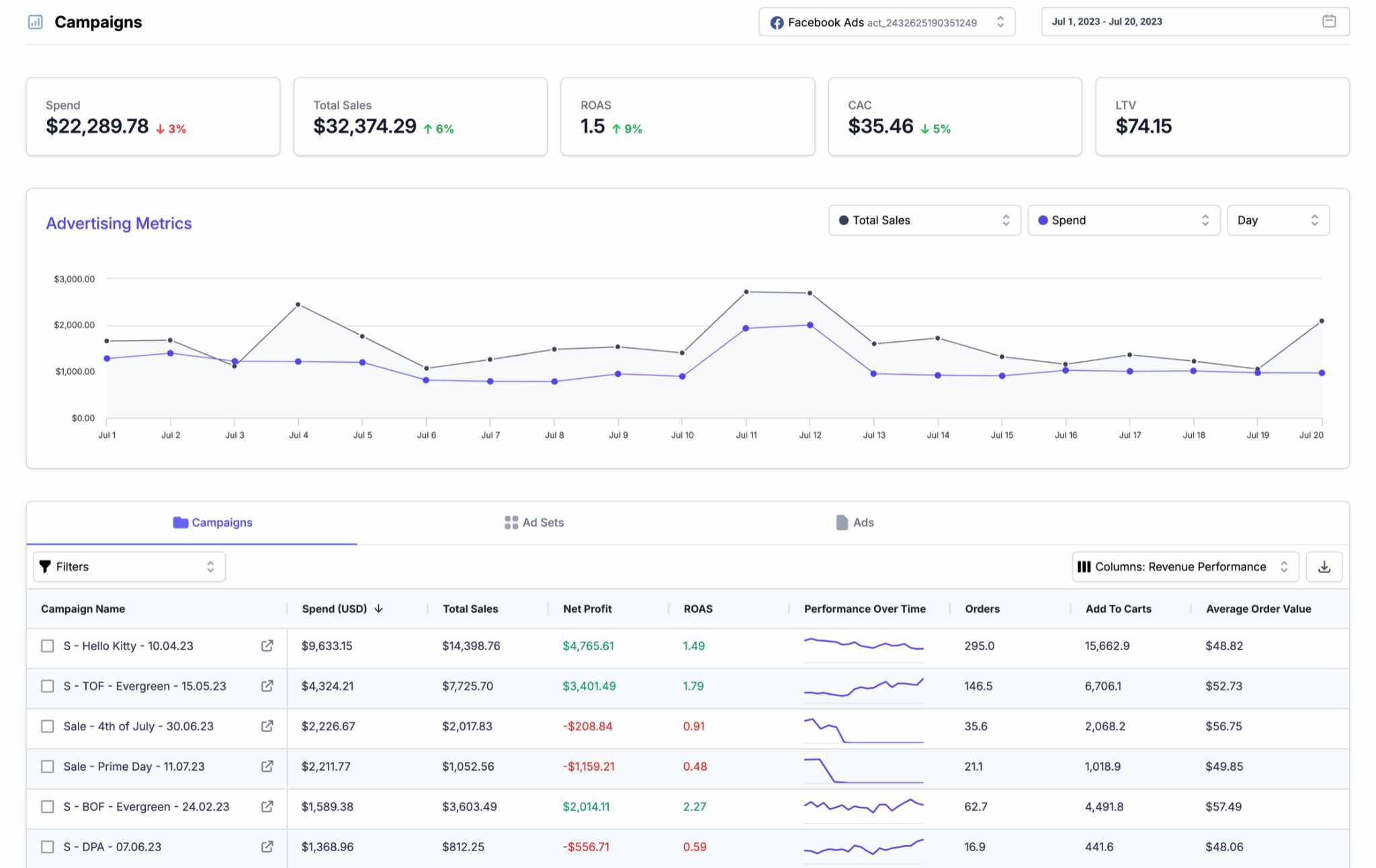Click the Spend (USD) sort arrow

(379, 609)
